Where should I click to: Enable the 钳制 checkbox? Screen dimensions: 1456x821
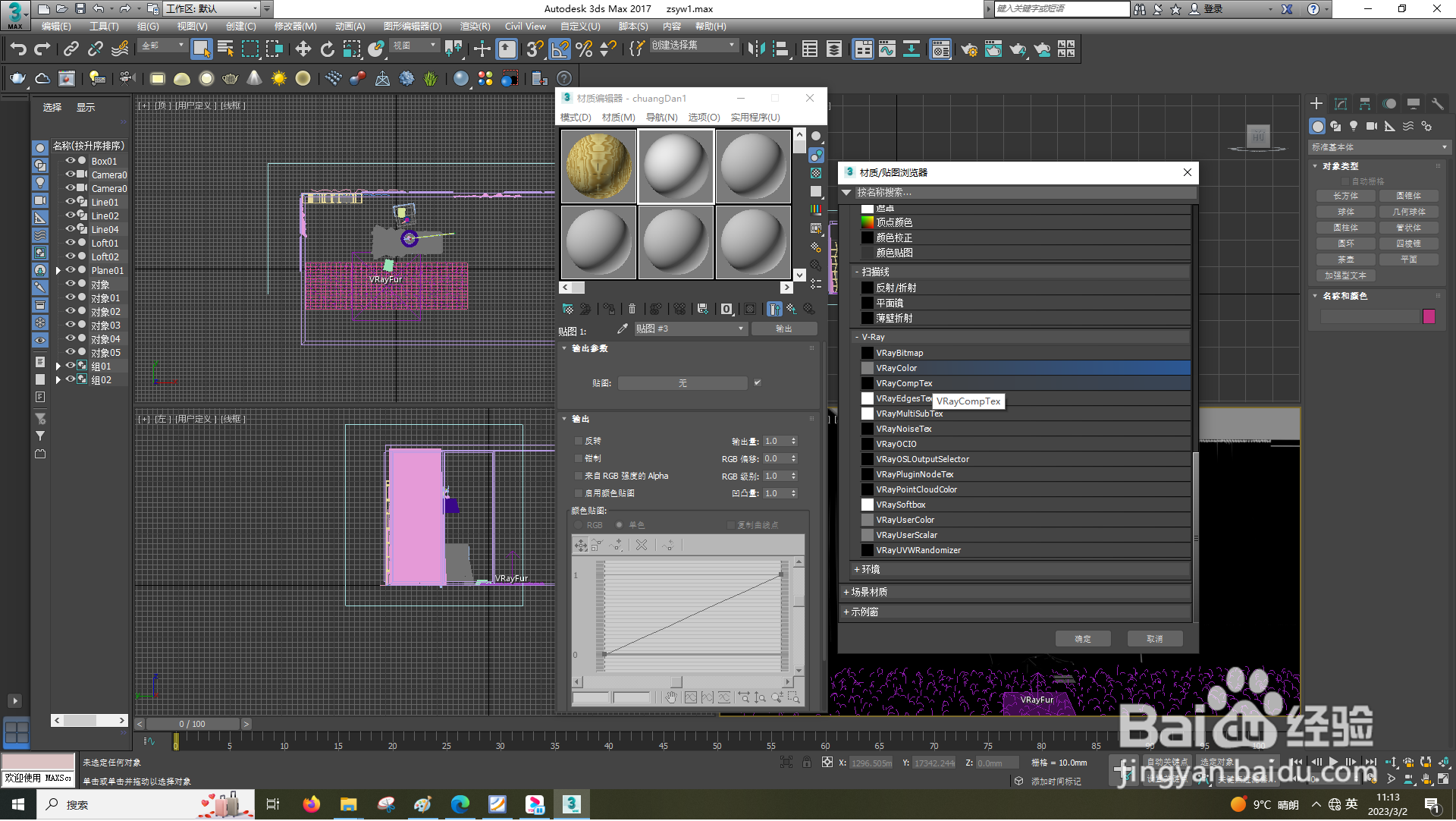(x=579, y=458)
